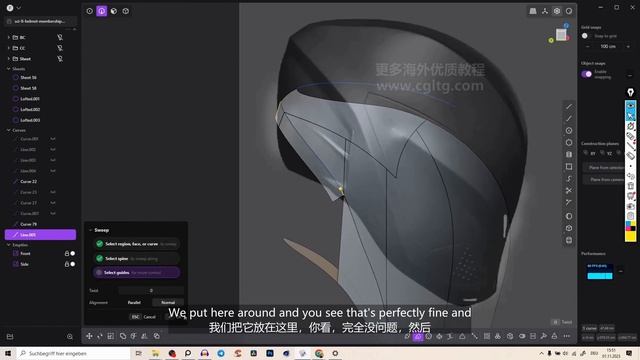Image resolution: width=640 pixels, height=360 pixels.
Task: Click the lock icon on the Side empty
Action: click(x=67, y=264)
